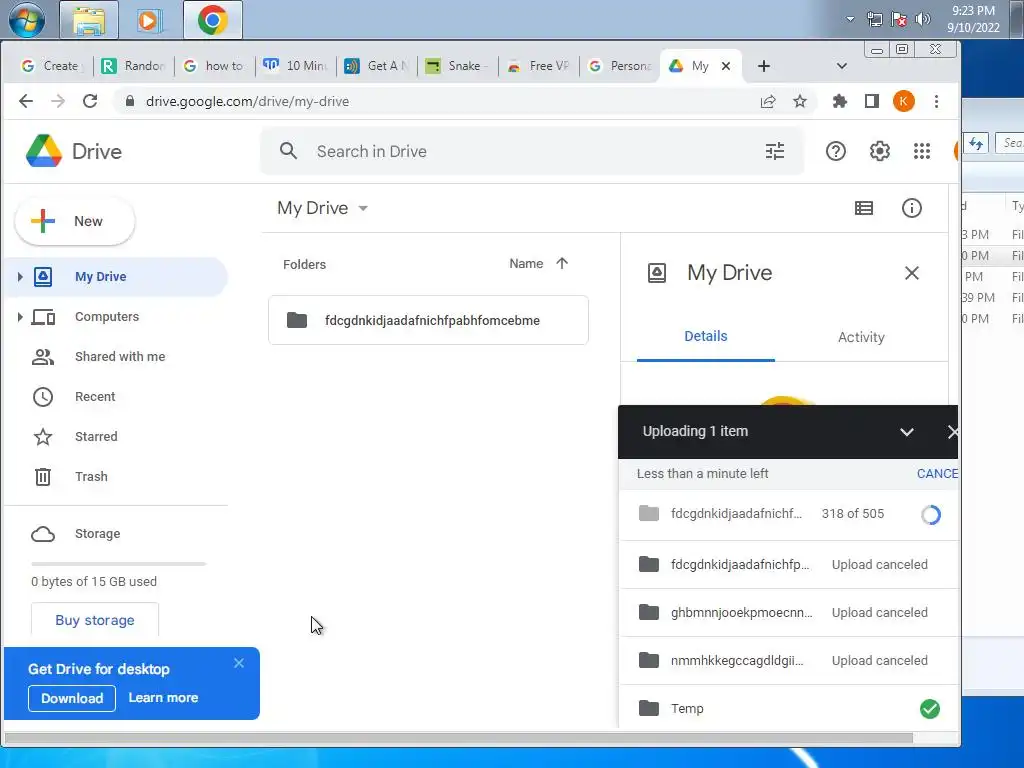Toggle the view details info panel

(x=912, y=208)
